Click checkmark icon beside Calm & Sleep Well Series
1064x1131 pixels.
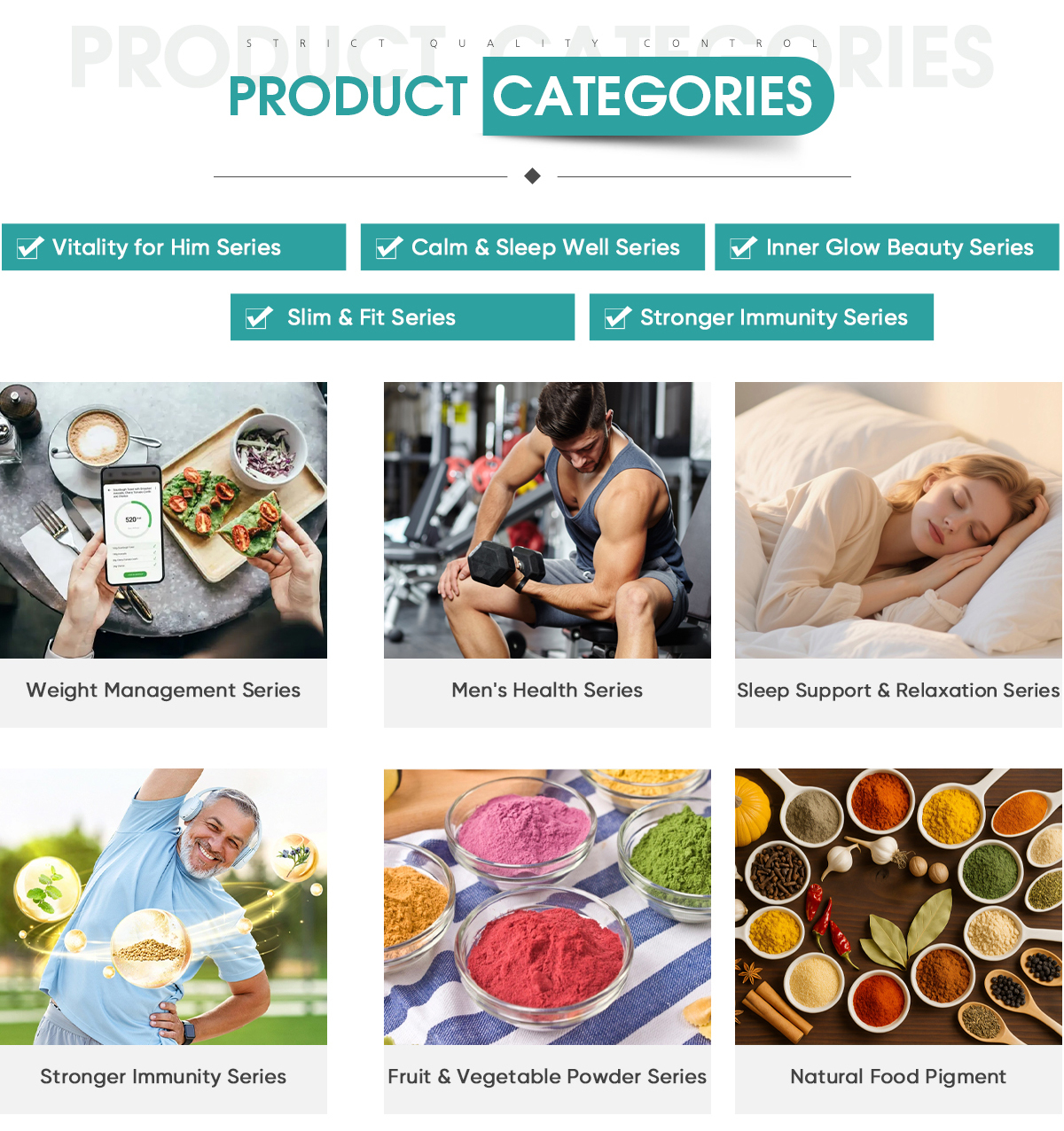[389, 247]
